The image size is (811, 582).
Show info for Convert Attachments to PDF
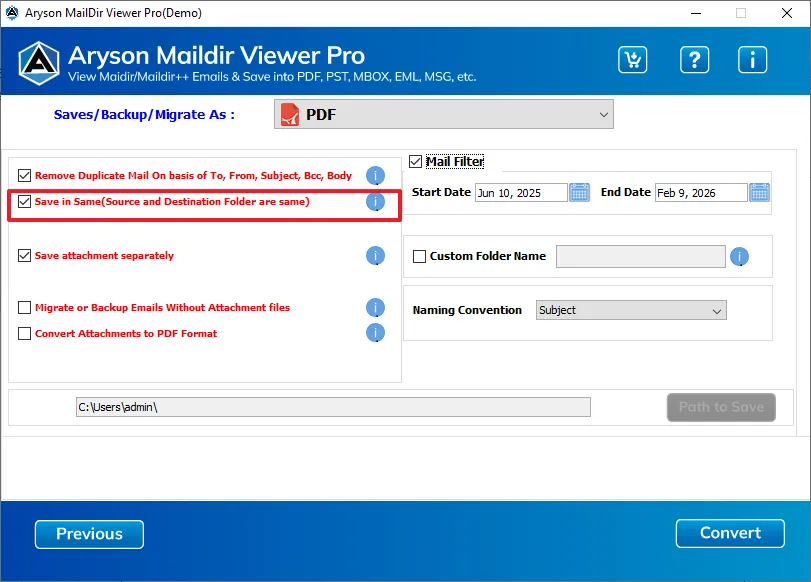[x=376, y=333]
